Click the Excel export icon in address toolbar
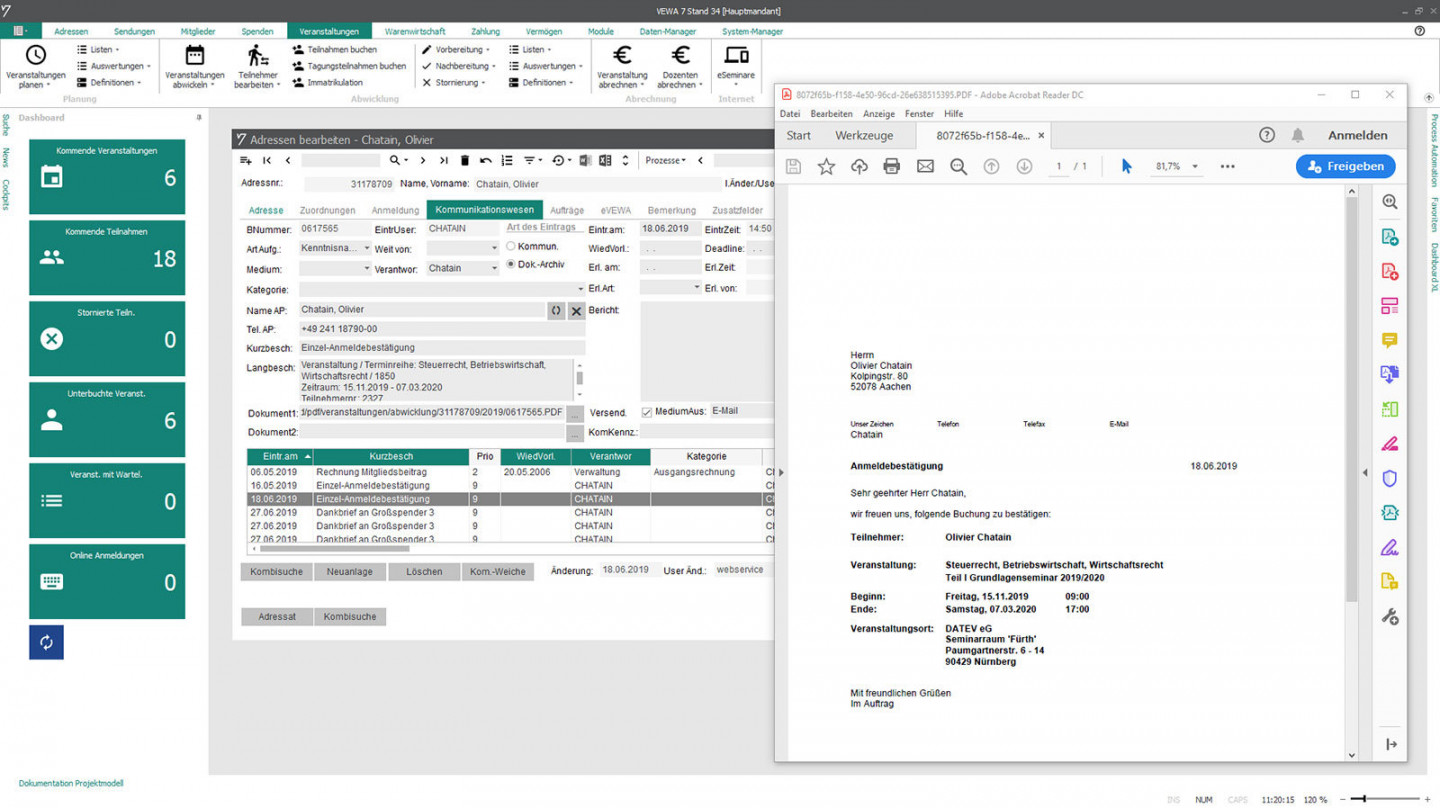 click(605, 160)
